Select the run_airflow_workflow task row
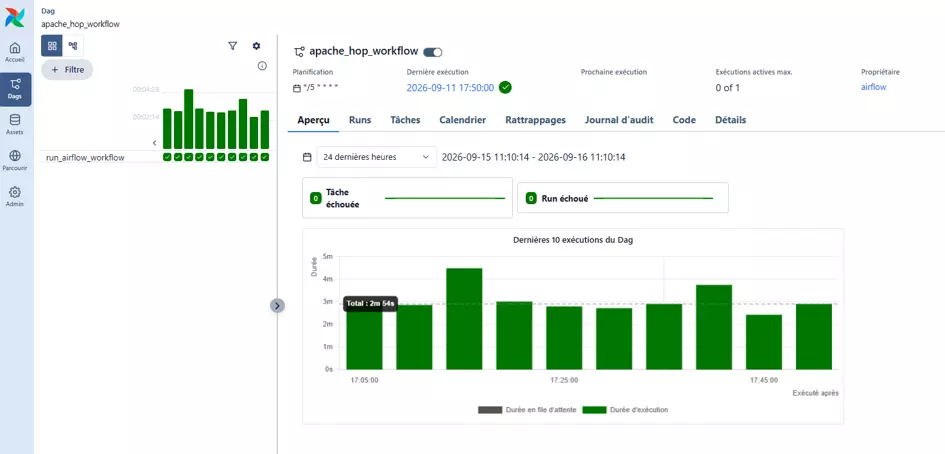Viewport: 945px width, 454px height. [x=85, y=157]
